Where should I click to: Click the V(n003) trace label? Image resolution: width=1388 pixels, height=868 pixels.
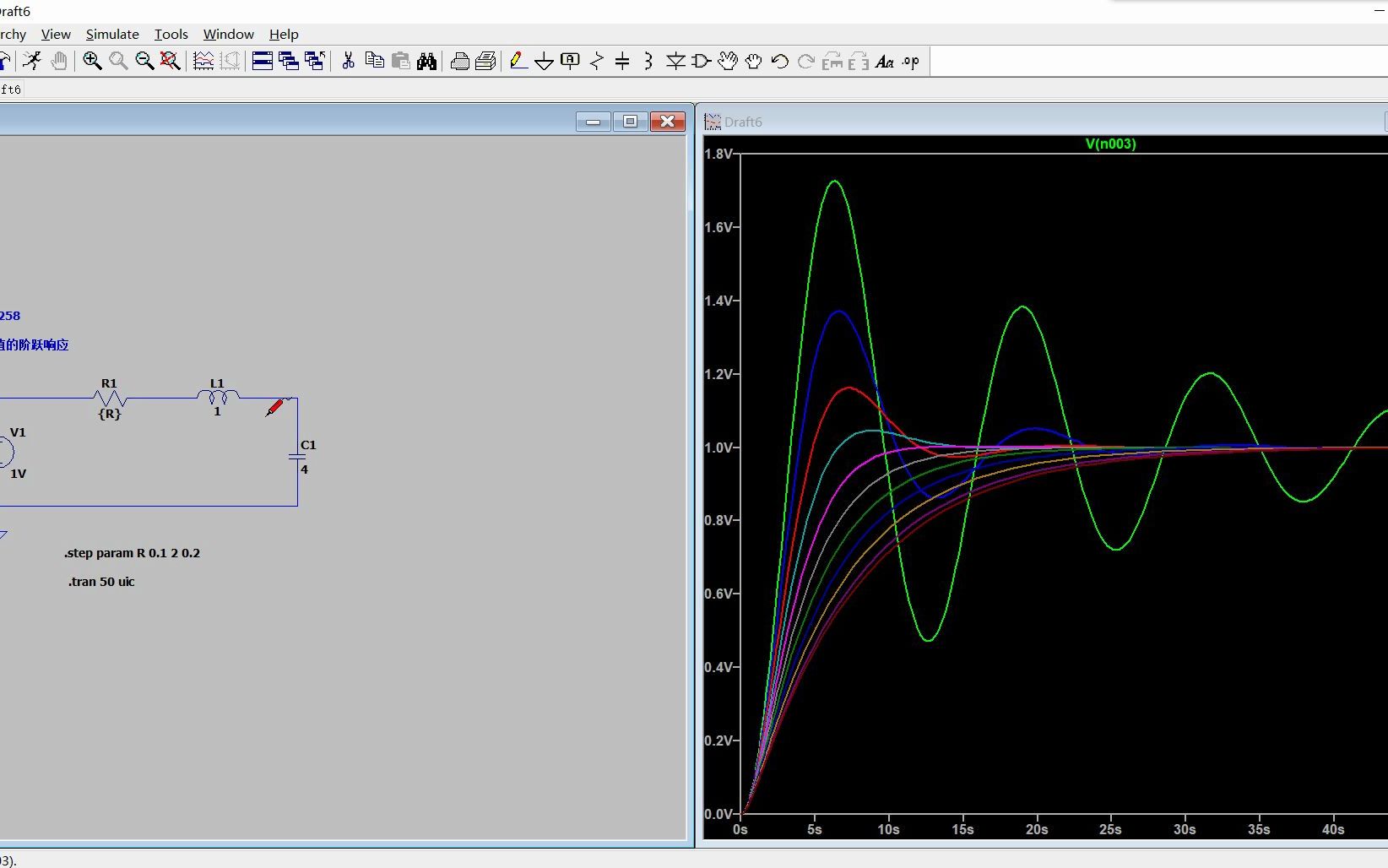pos(1110,144)
